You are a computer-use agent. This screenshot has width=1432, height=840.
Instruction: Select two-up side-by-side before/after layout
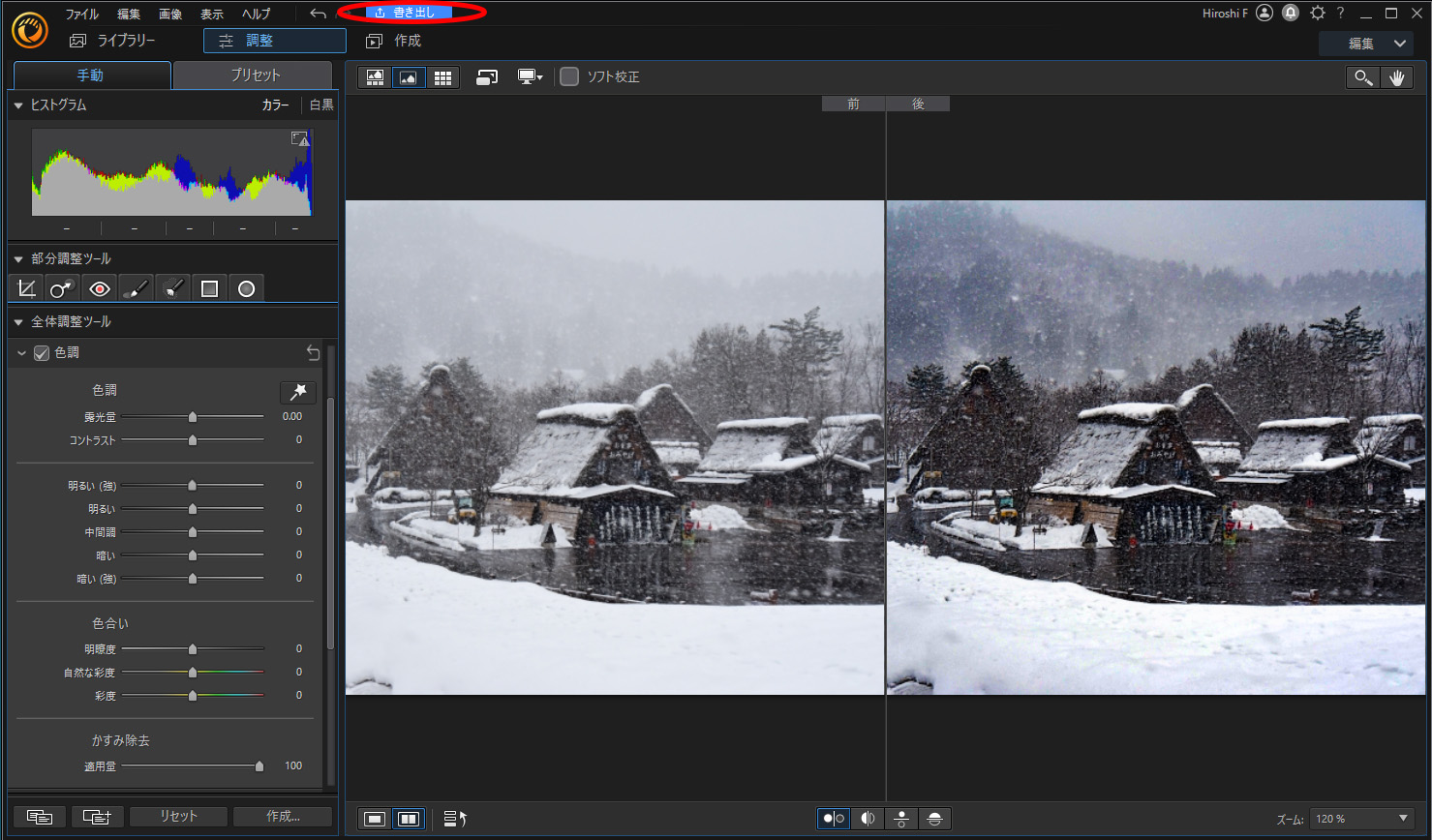(x=834, y=819)
